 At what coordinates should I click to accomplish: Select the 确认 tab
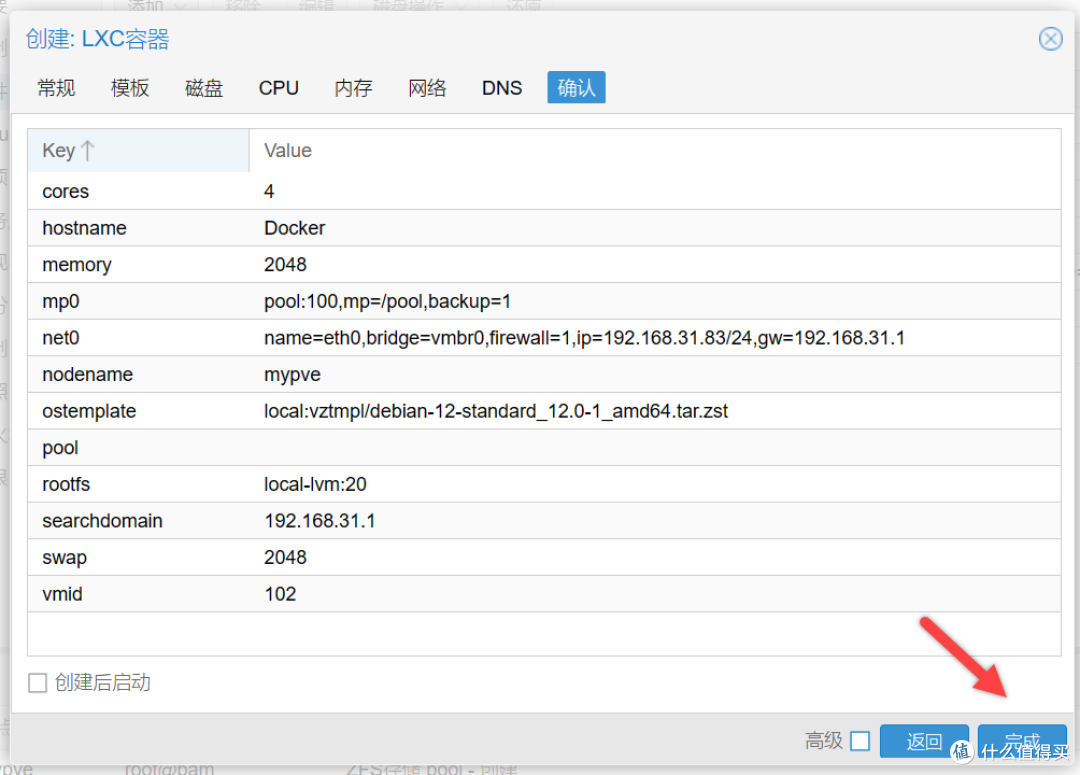pyautogui.click(x=576, y=88)
